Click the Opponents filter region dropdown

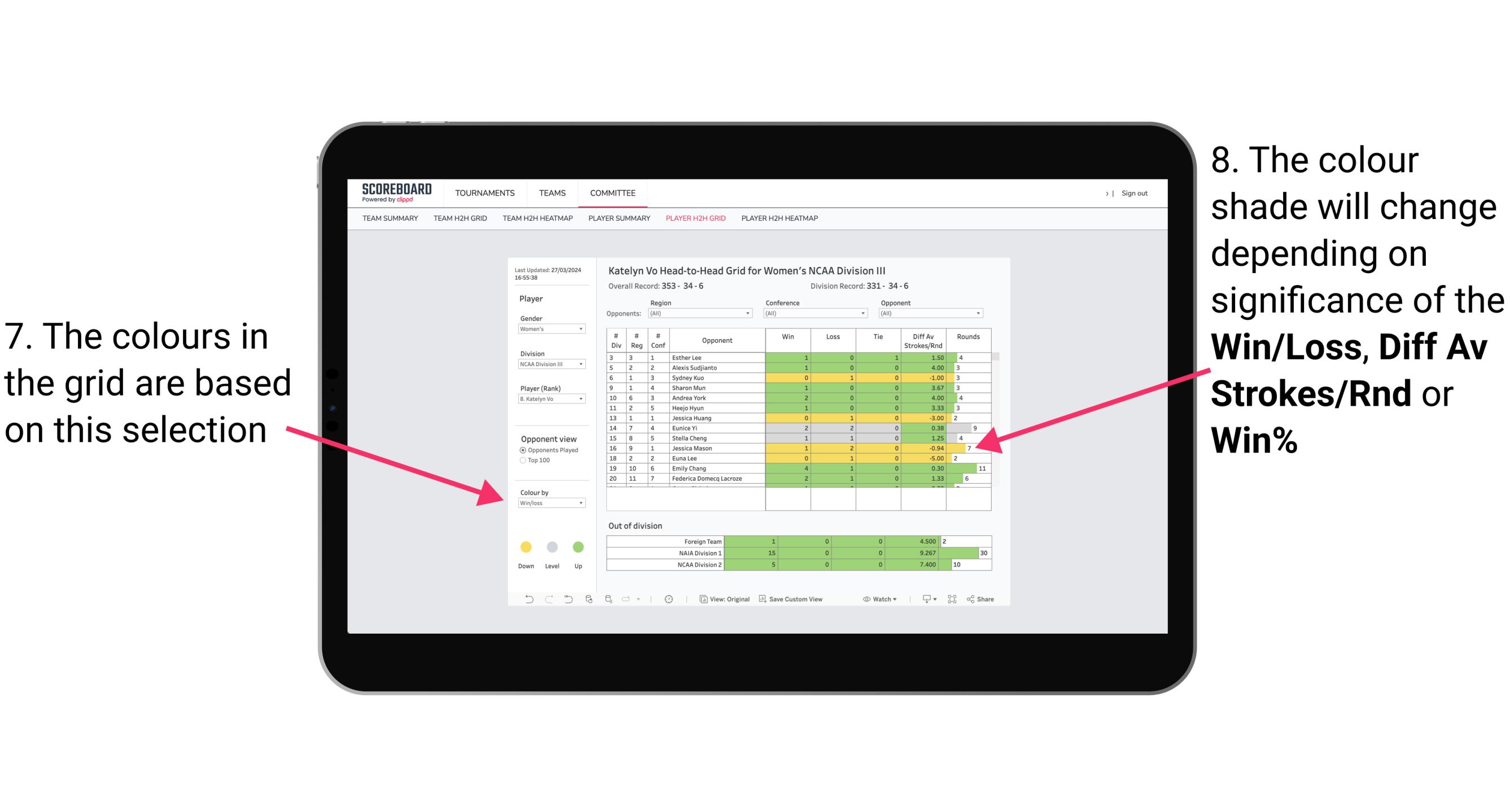[x=718, y=315]
